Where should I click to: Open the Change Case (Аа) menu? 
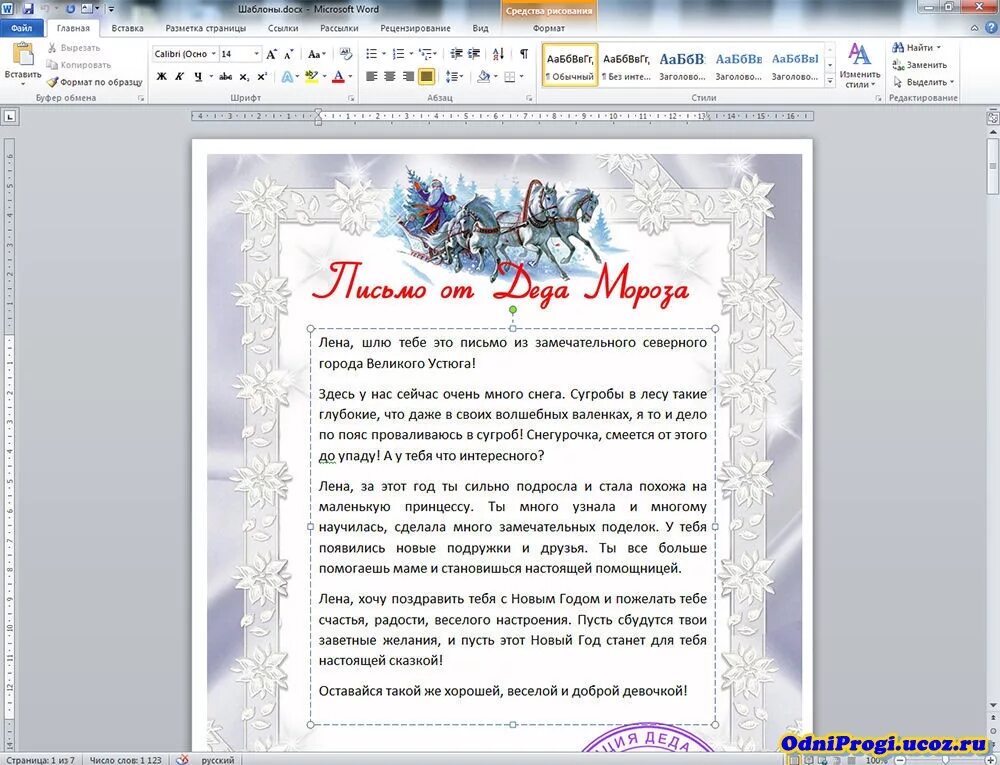tap(316, 54)
